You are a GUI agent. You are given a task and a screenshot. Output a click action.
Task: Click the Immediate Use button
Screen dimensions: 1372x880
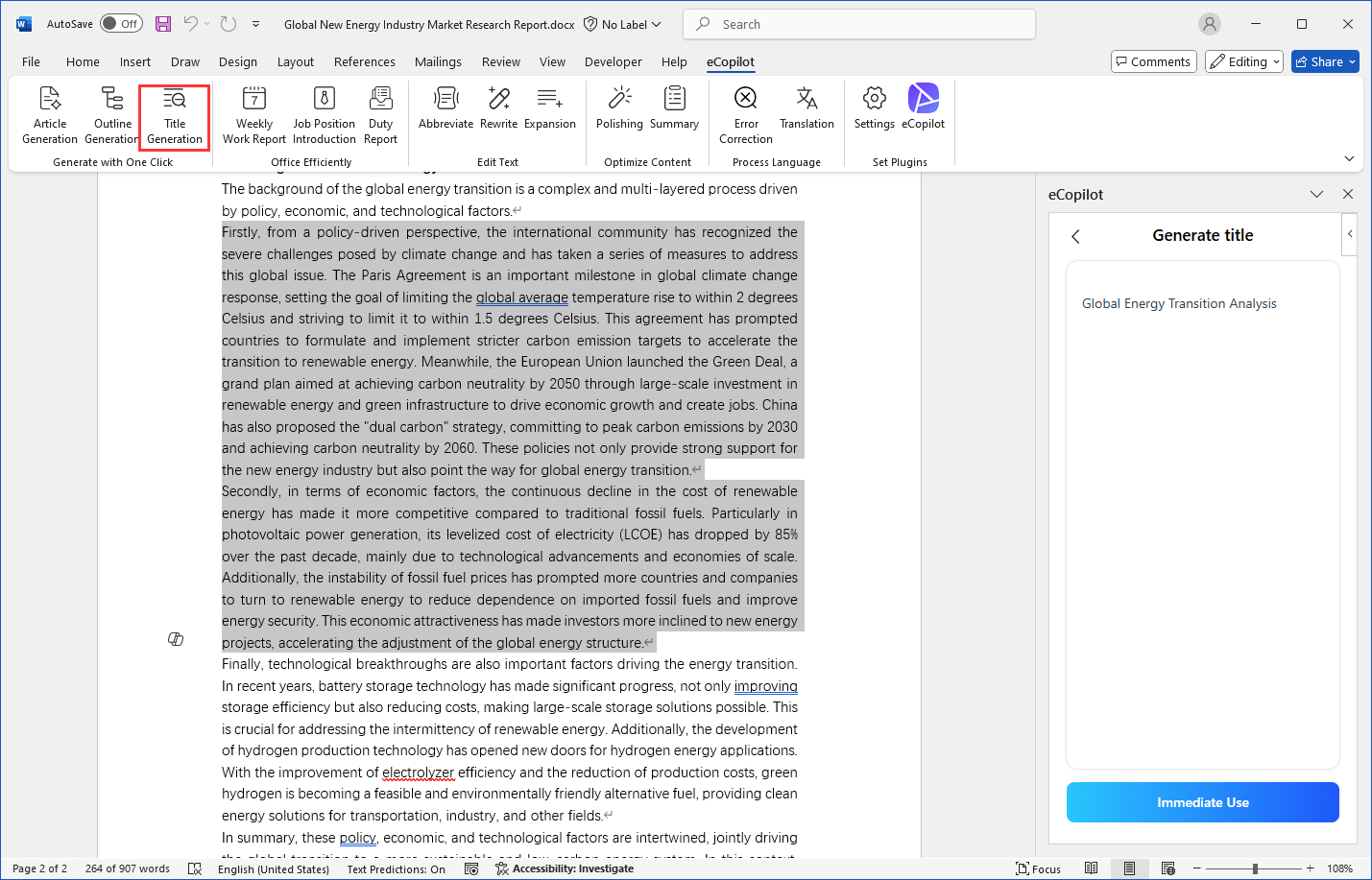(x=1202, y=802)
